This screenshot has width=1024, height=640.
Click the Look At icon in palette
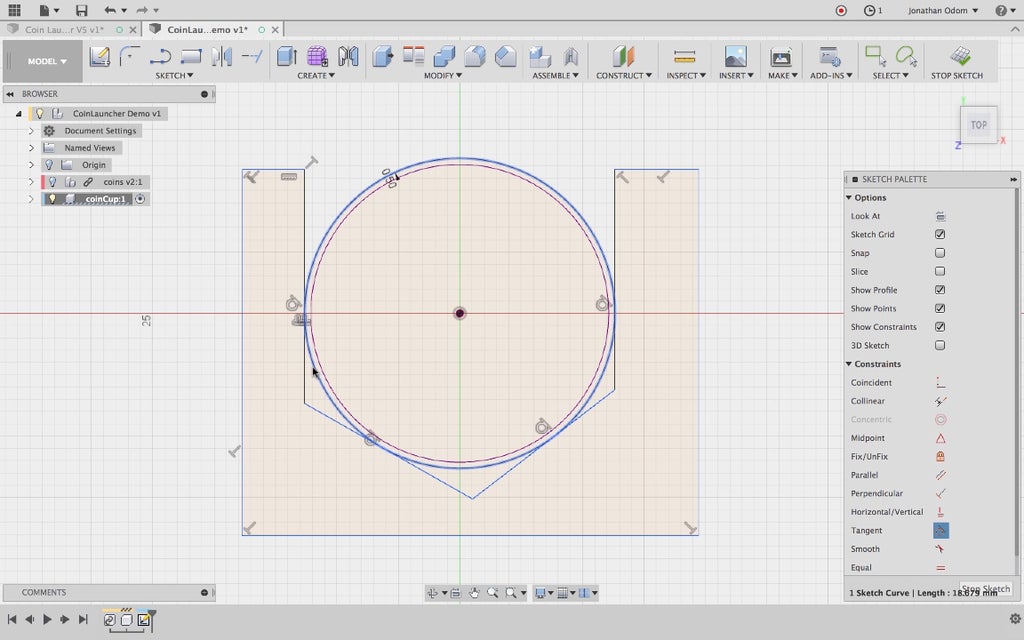(x=940, y=216)
